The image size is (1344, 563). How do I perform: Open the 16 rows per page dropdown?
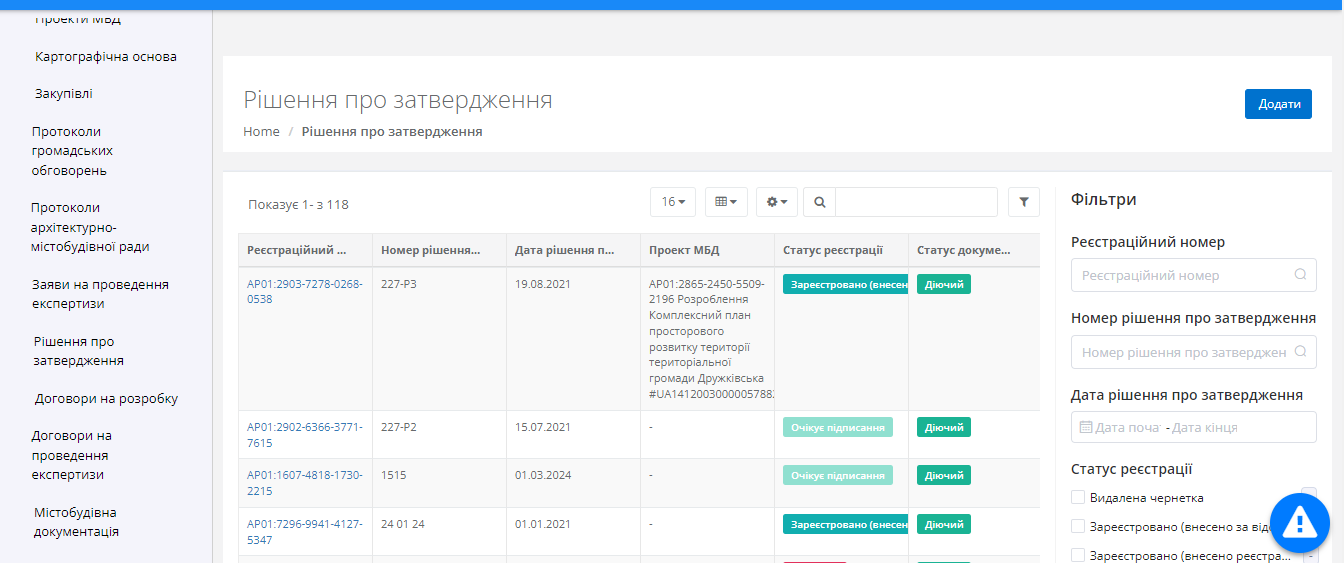point(673,202)
